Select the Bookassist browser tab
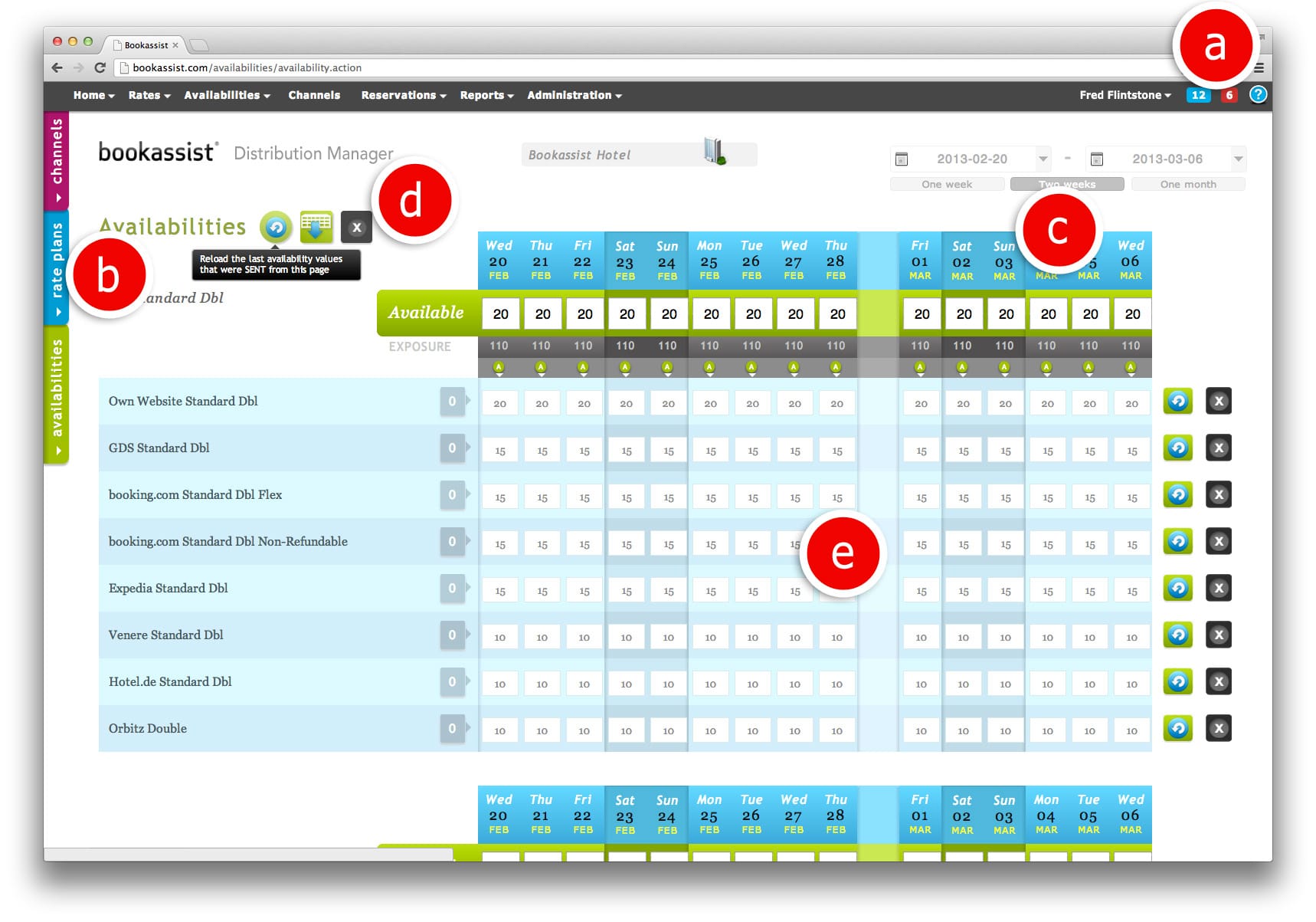This screenshot has height=922, width=1316. 146,45
